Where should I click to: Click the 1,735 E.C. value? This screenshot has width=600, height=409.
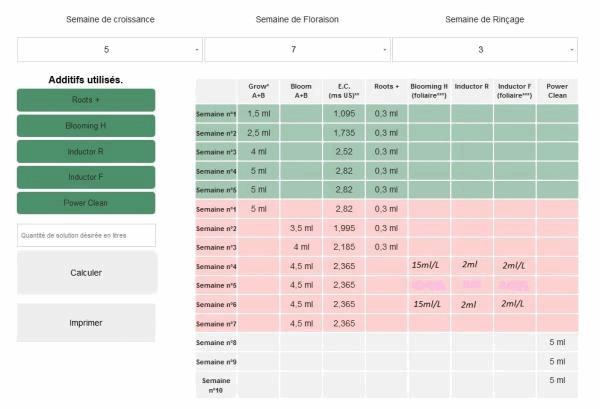point(344,133)
